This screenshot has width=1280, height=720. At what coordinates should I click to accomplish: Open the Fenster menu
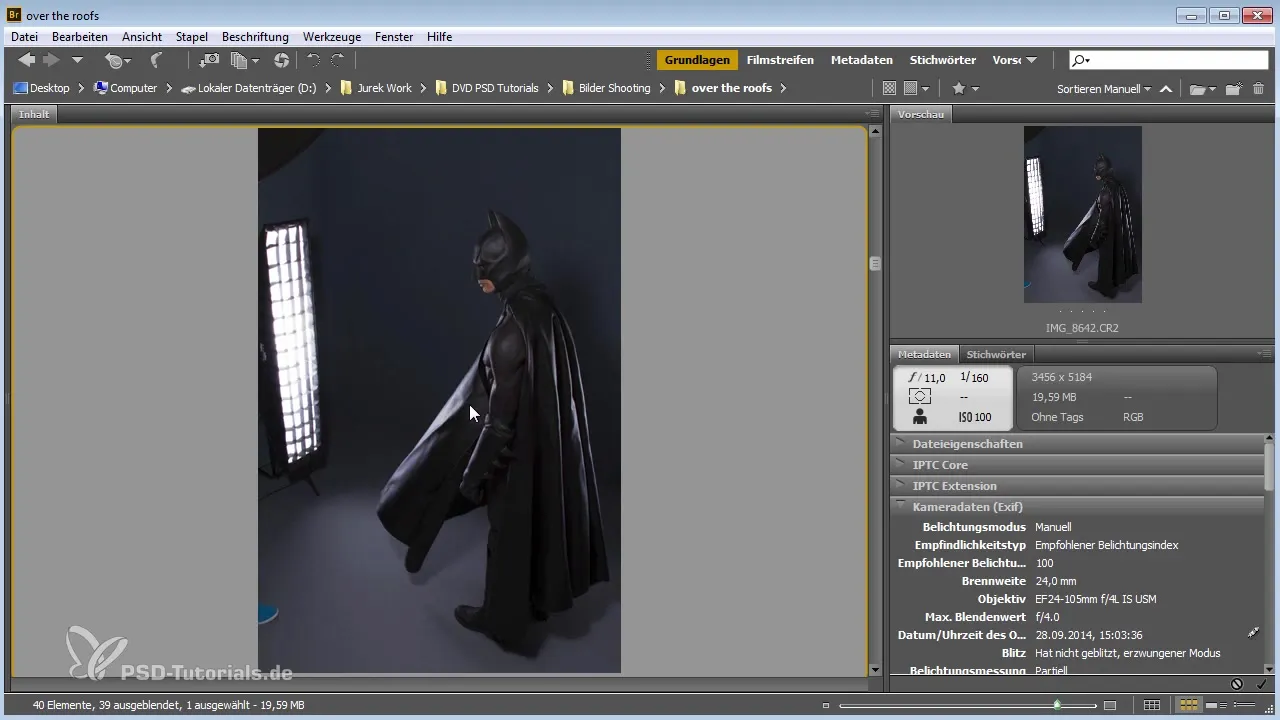click(394, 37)
